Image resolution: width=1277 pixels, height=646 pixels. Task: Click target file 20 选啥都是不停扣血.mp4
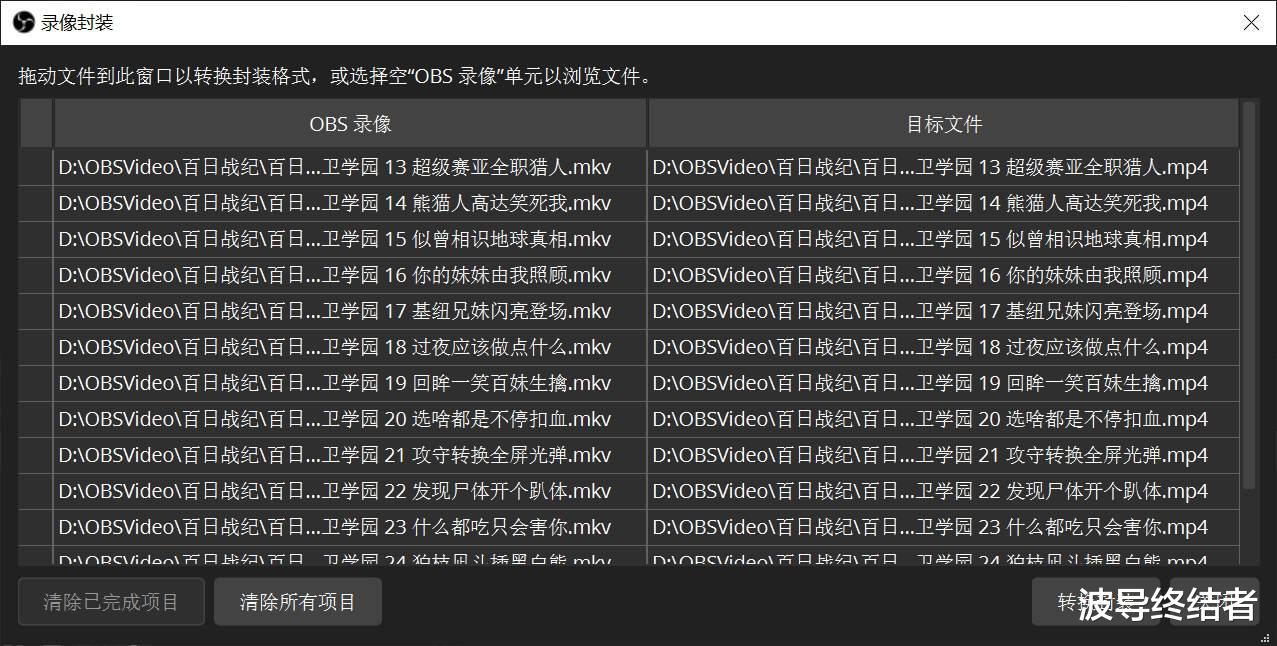tap(944, 419)
